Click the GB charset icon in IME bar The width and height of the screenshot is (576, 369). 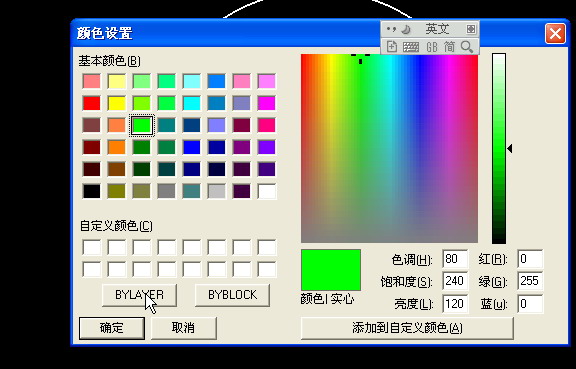click(x=432, y=47)
